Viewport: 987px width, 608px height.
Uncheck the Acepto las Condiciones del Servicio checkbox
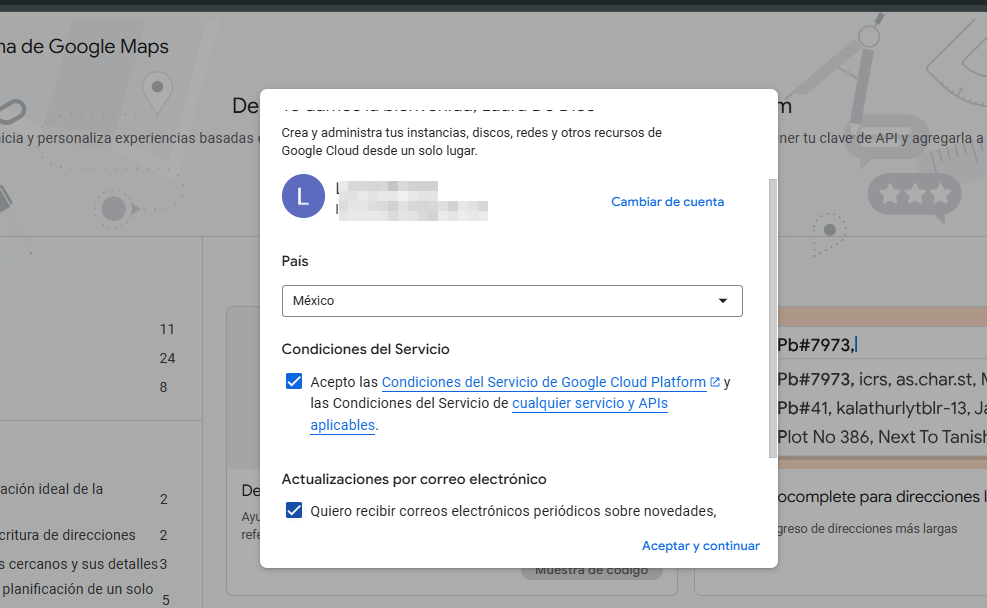pos(294,381)
